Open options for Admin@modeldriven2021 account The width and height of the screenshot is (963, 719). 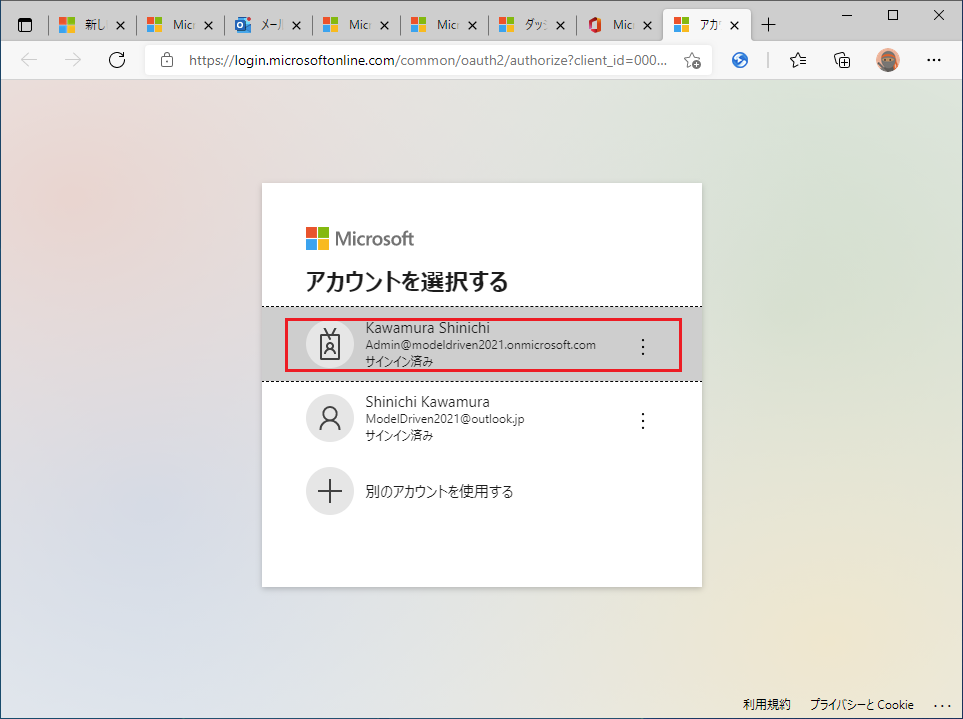[642, 346]
